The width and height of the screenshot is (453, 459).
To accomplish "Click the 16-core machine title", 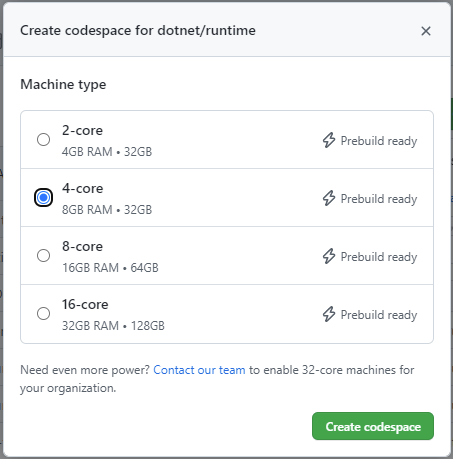I will tap(85, 304).
